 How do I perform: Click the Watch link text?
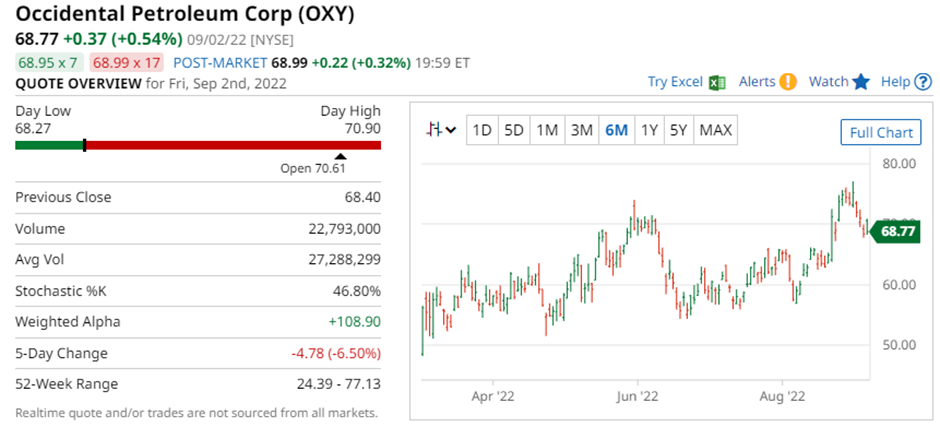point(828,82)
